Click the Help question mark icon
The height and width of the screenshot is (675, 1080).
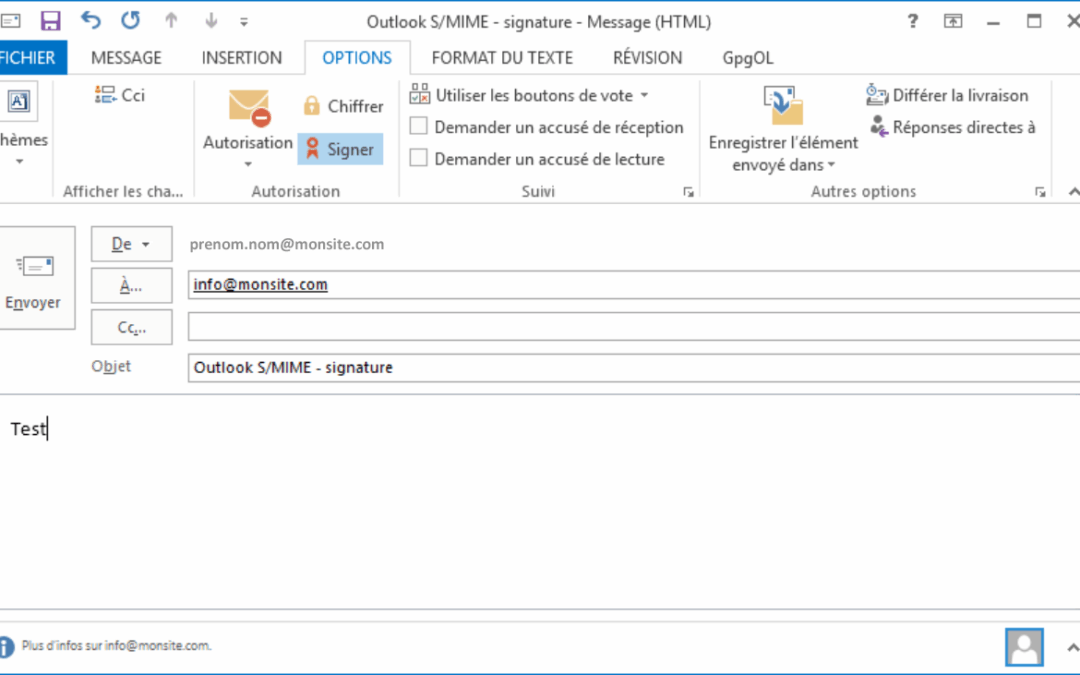tap(913, 21)
